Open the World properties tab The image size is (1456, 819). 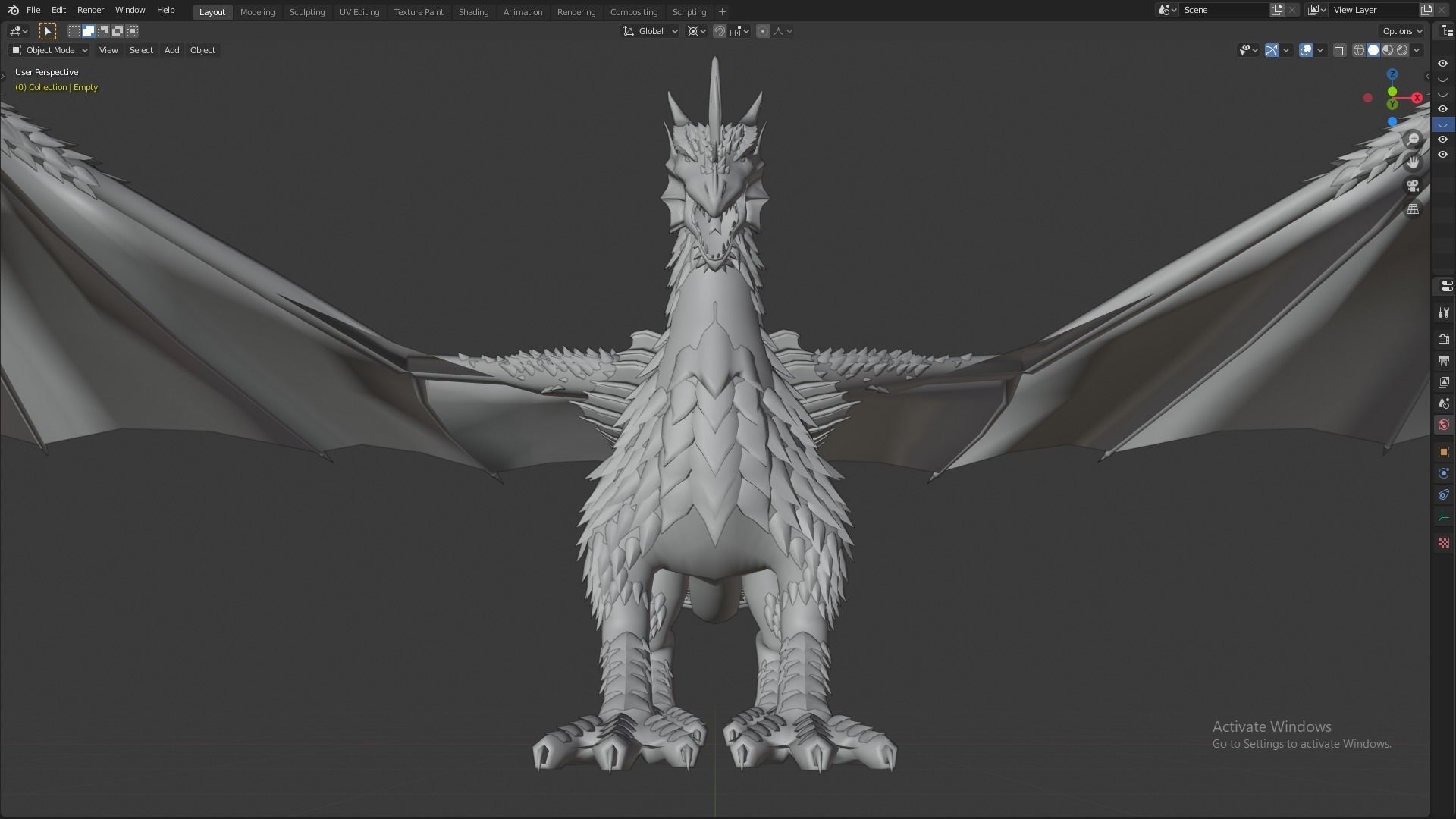[x=1444, y=425]
